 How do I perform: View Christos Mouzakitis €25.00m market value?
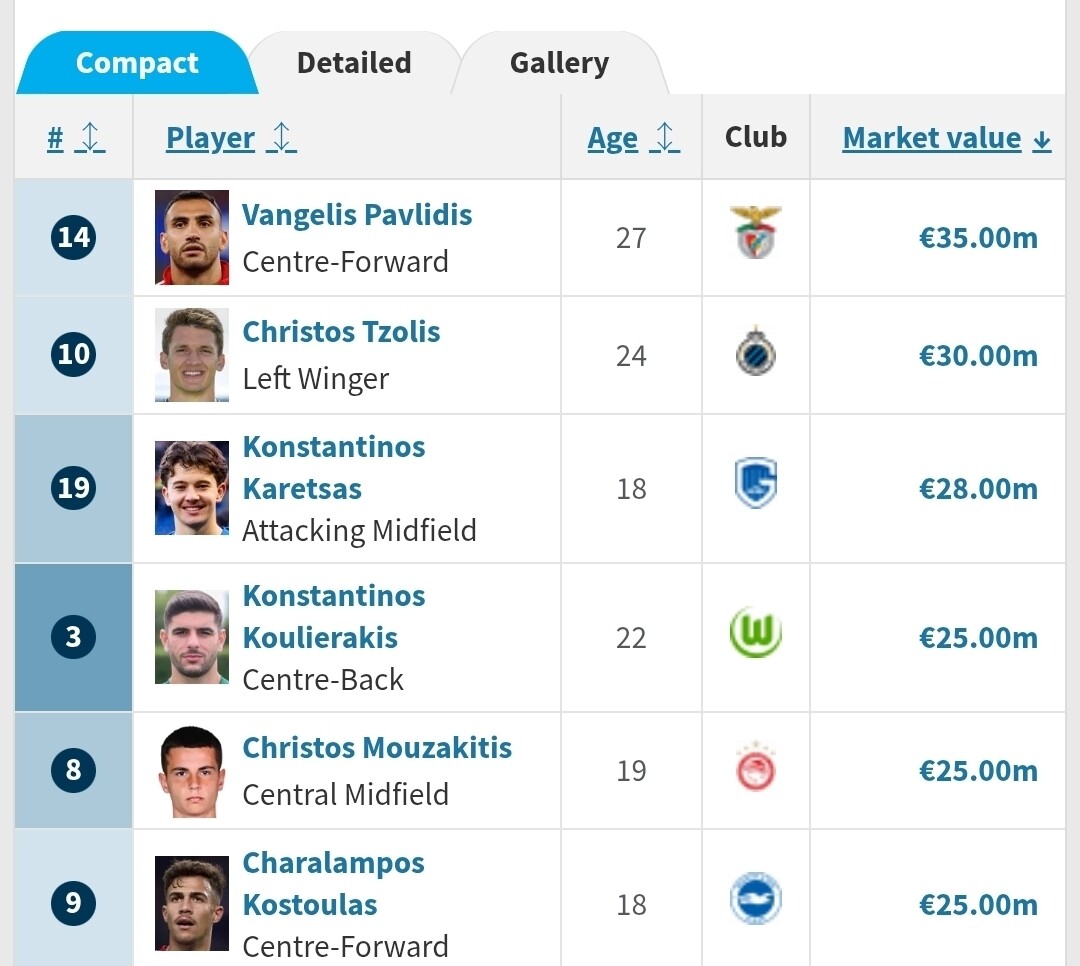point(978,771)
